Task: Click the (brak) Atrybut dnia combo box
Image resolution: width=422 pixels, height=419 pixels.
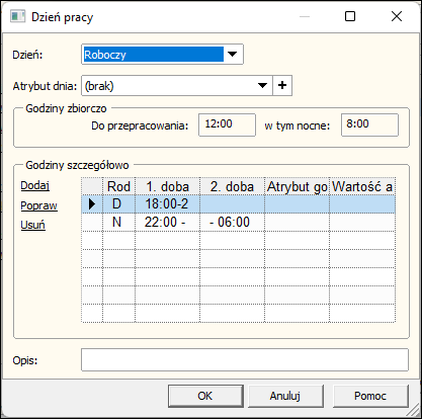Action: click(x=177, y=86)
